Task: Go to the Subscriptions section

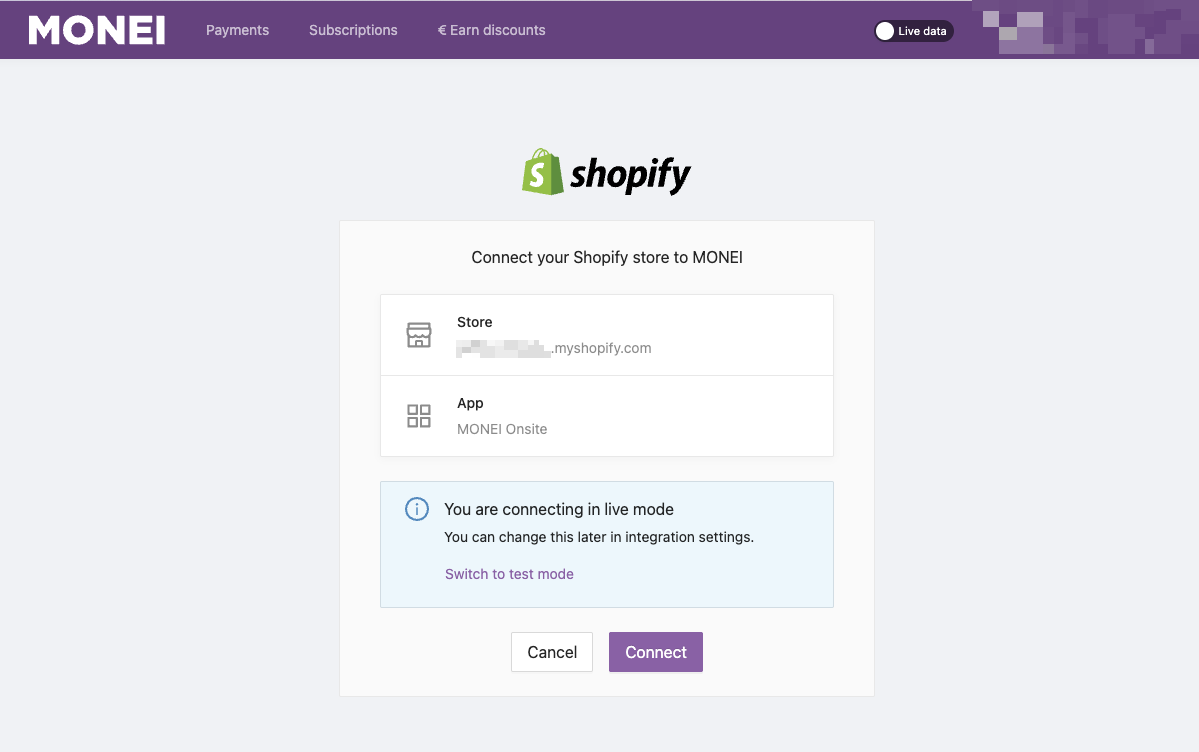Action: 353,30
